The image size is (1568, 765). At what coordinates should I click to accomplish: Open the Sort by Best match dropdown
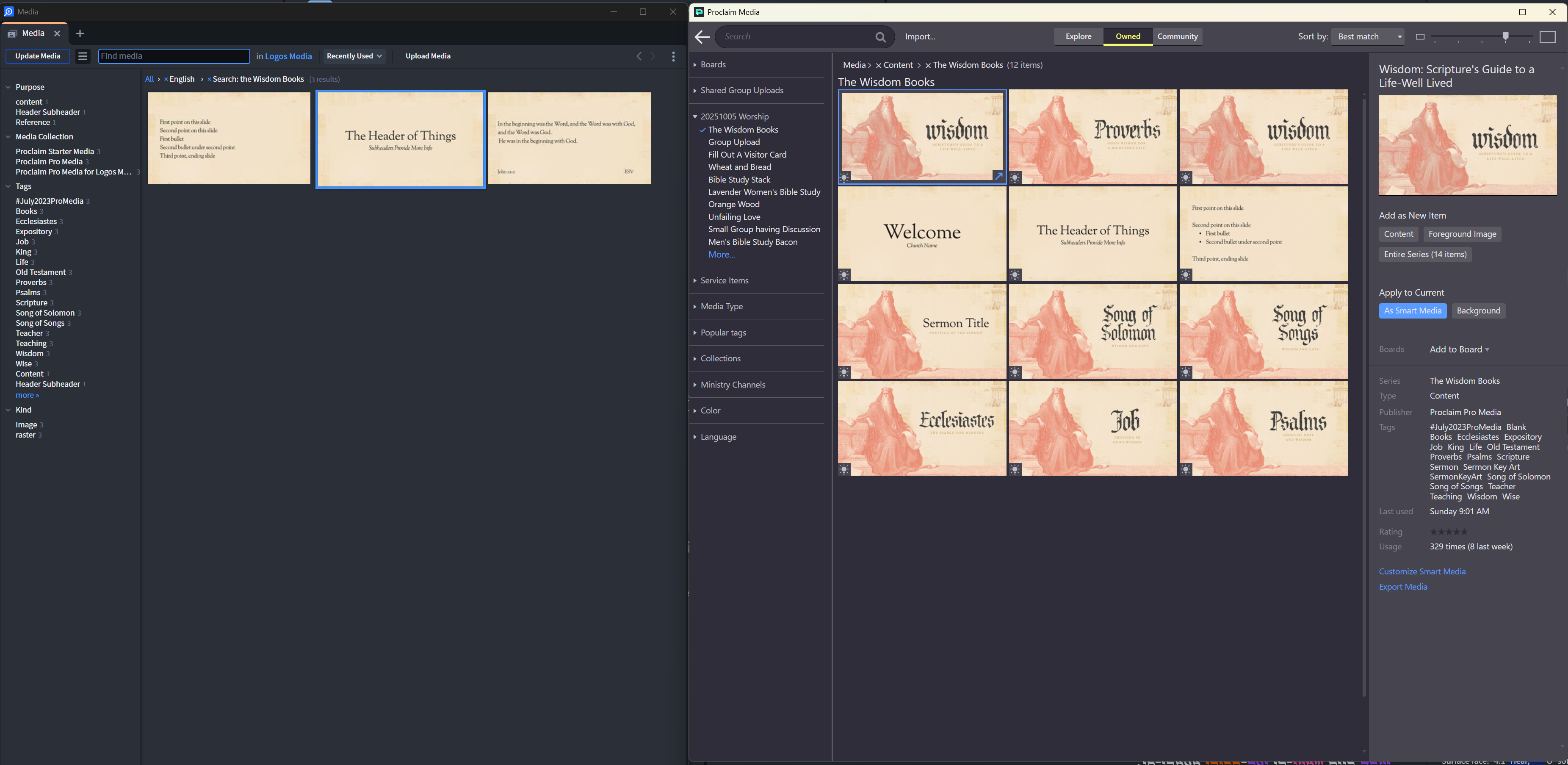click(1367, 36)
